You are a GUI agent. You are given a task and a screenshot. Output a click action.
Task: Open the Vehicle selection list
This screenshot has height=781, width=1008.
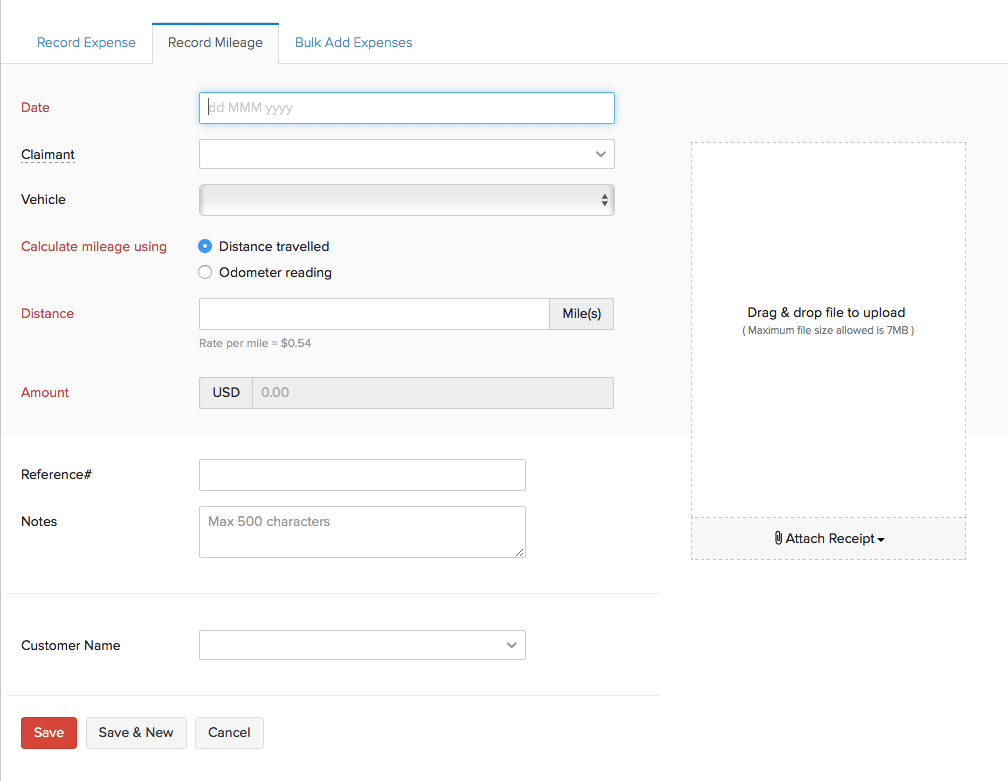400,200
